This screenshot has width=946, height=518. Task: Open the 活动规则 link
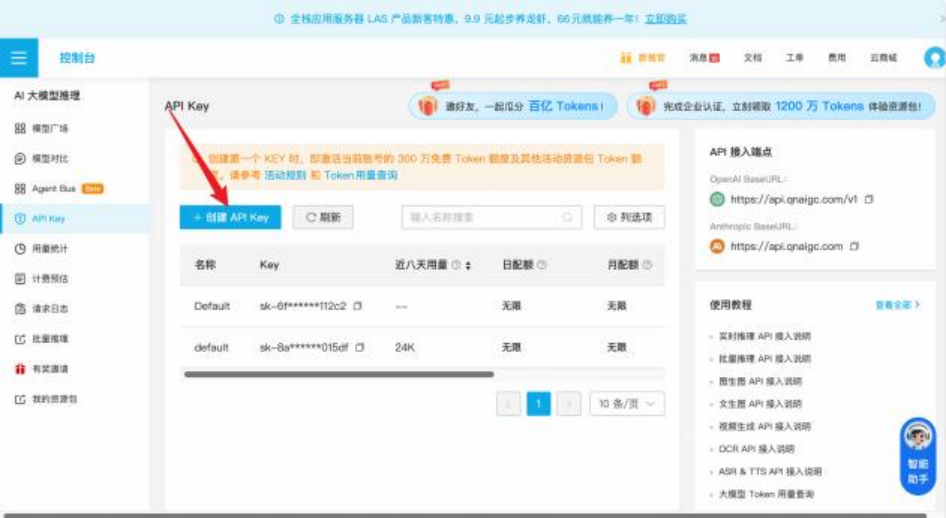(x=285, y=175)
